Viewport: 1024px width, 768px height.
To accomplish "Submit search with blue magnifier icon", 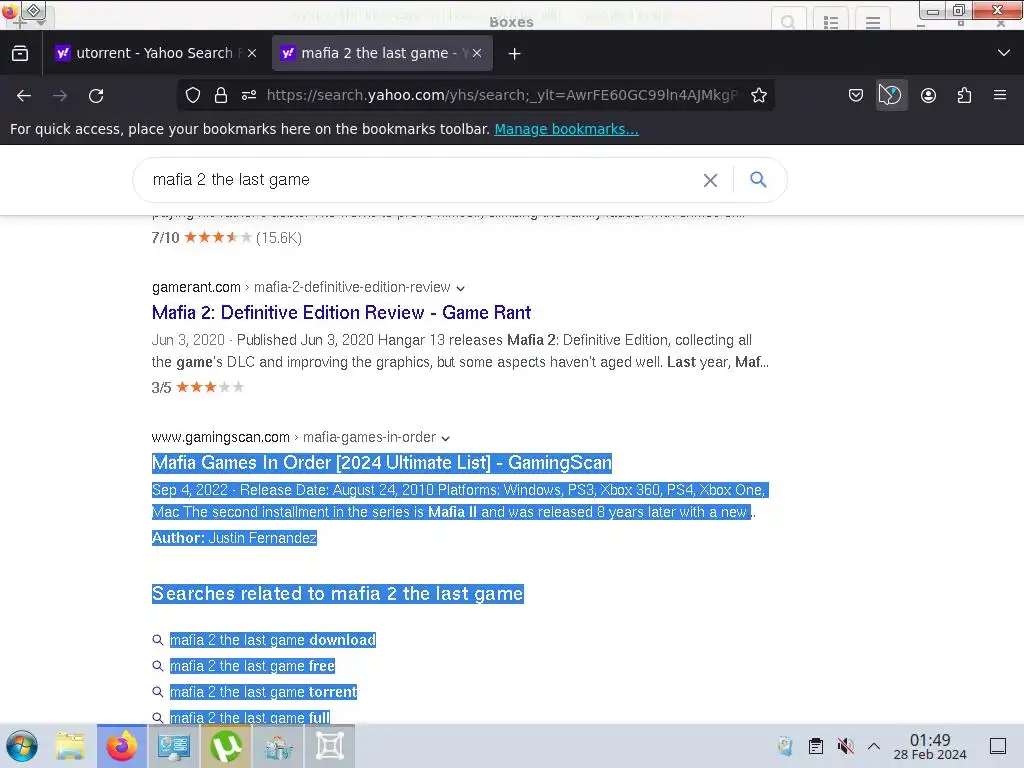I will (x=758, y=180).
